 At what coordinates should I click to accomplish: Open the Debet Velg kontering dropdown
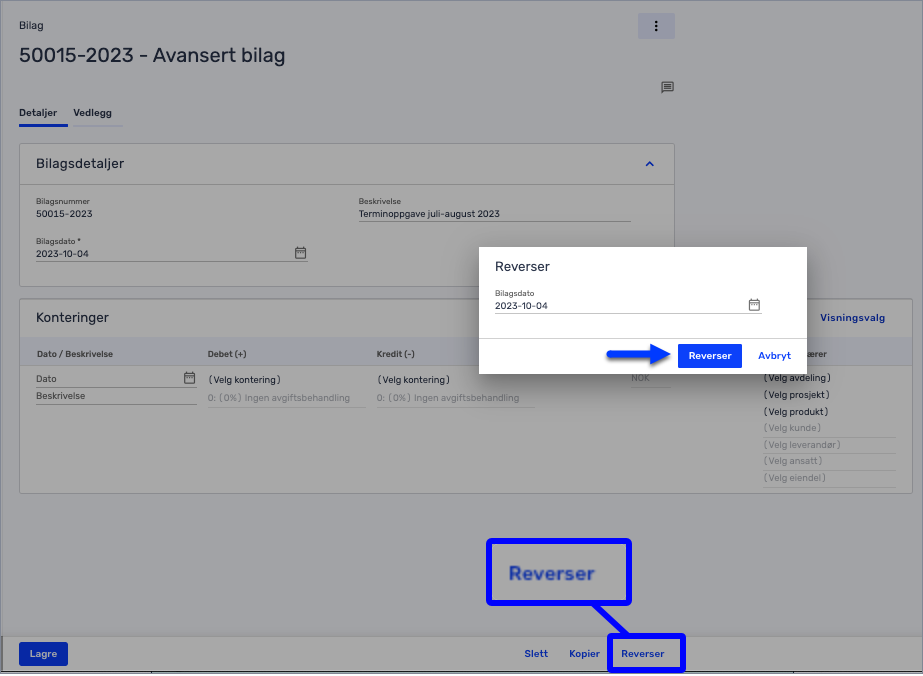(244, 380)
